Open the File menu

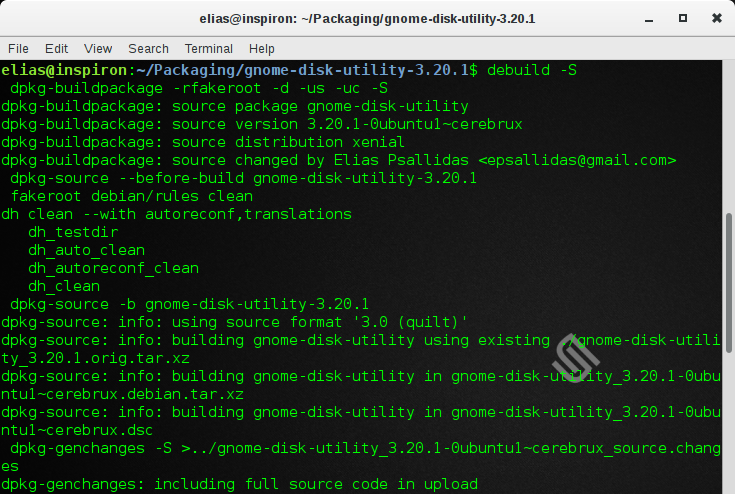pos(18,48)
